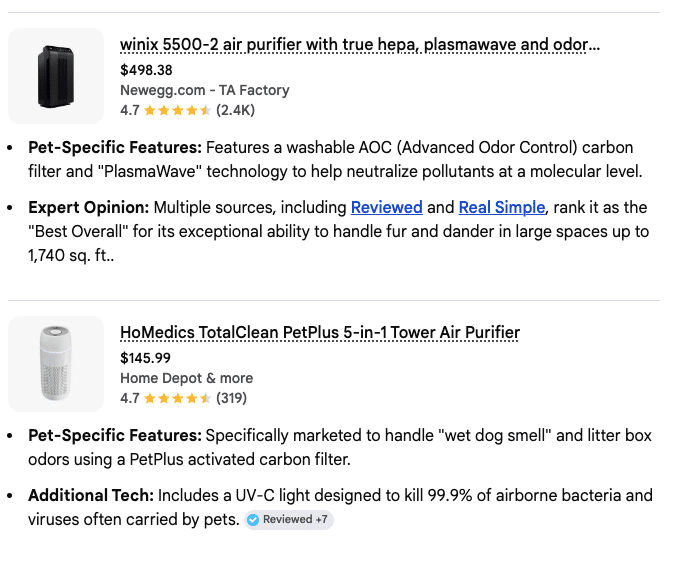675x565 pixels.
Task: Click the (2.4K) review count for Winix
Action: coord(236,110)
